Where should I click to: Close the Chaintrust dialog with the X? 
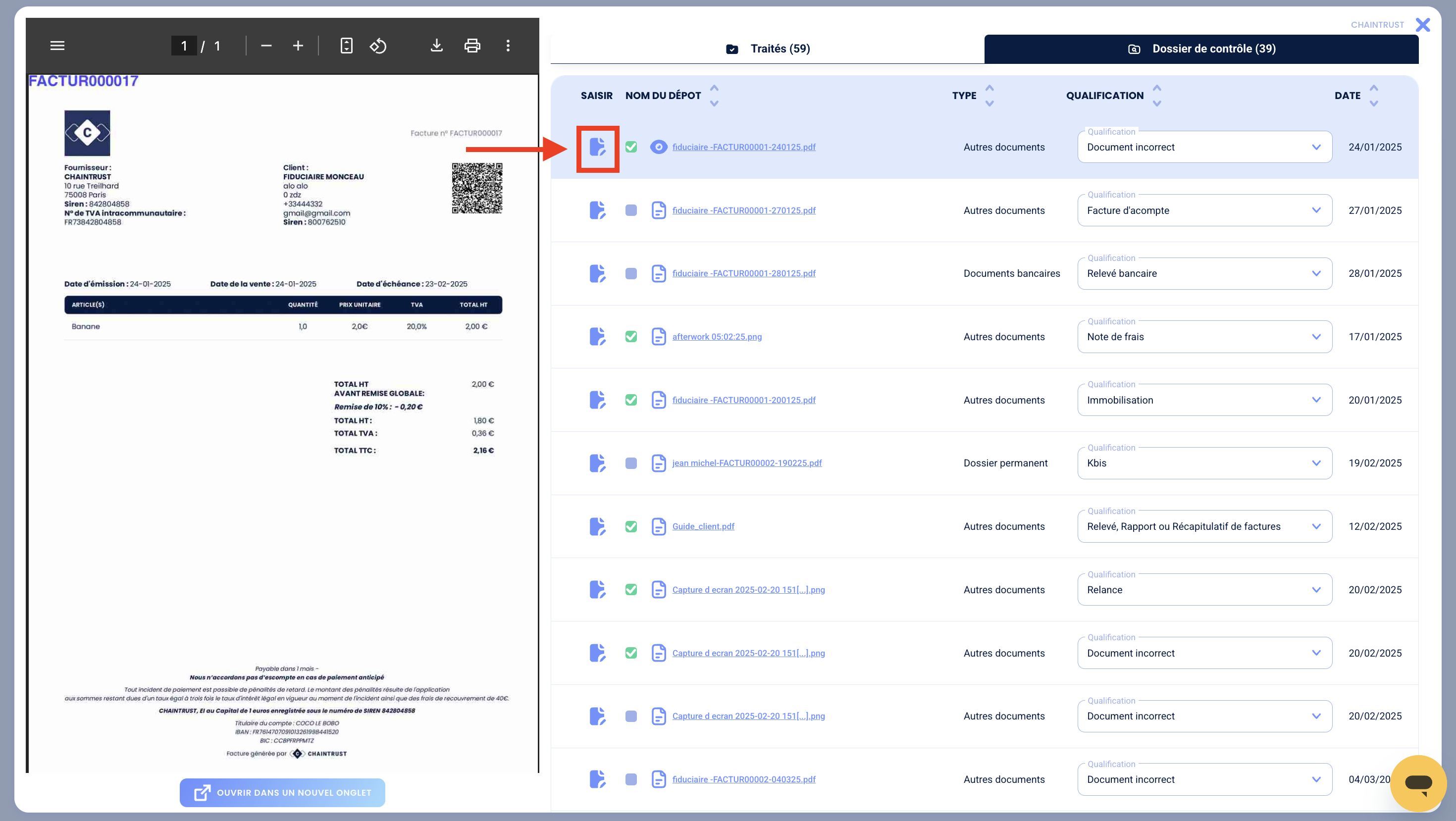coord(1423,25)
